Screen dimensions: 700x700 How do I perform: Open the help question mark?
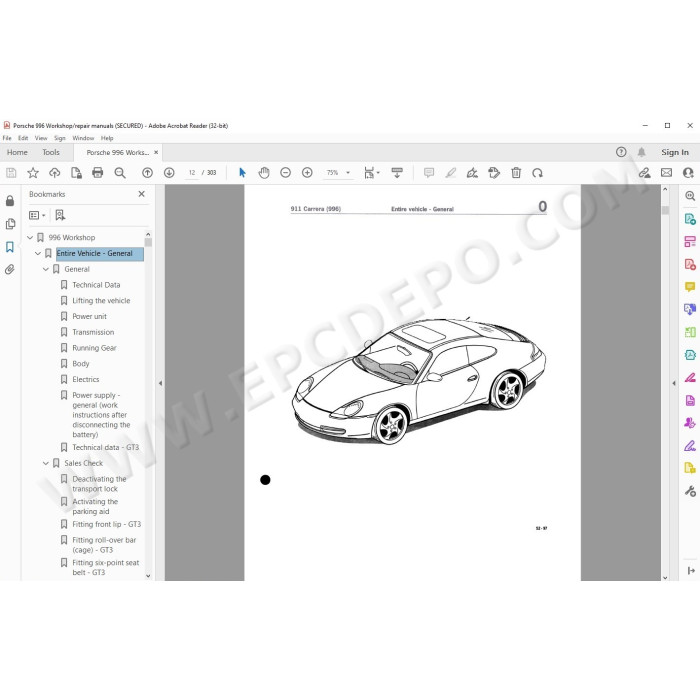click(x=621, y=152)
